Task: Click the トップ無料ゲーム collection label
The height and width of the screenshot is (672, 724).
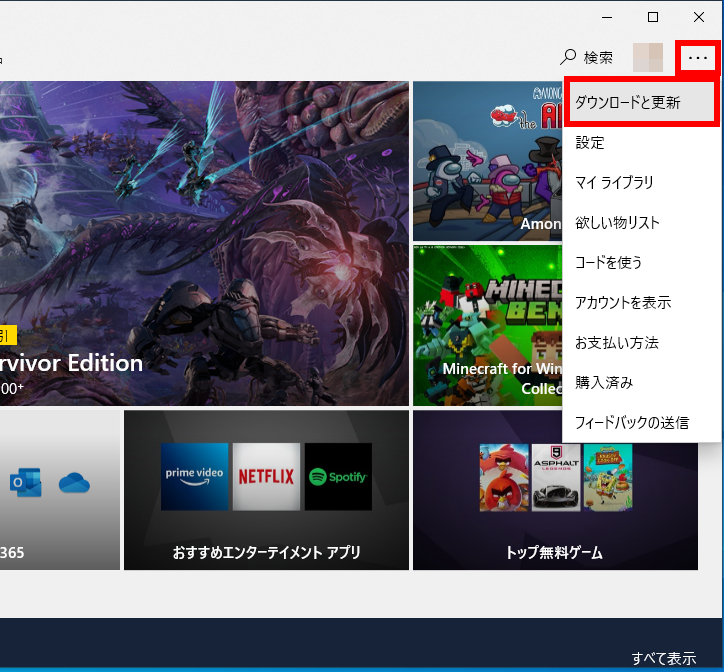Action: pos(555,552)
